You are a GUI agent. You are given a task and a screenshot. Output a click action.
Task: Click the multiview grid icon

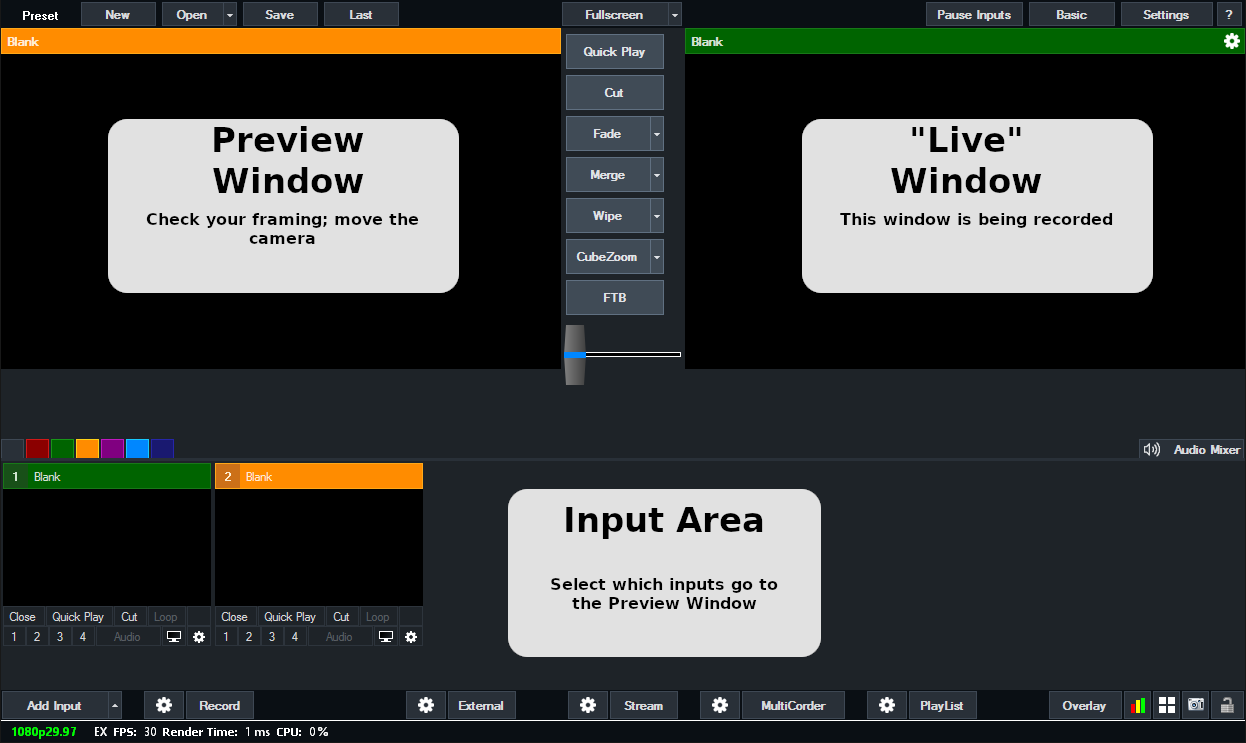[1167, 705]
